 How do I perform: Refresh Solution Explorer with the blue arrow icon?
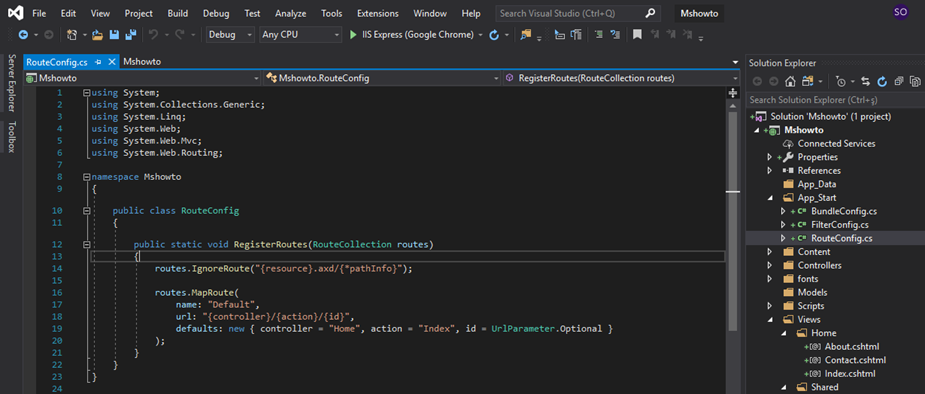coord(883,81)
